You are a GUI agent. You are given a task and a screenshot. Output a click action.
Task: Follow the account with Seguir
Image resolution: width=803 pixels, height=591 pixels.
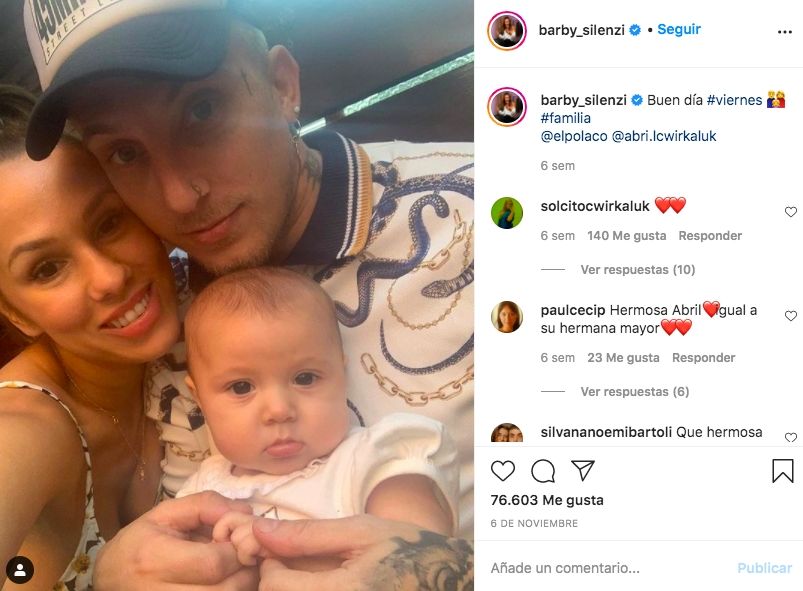click(x=679, y=29)
